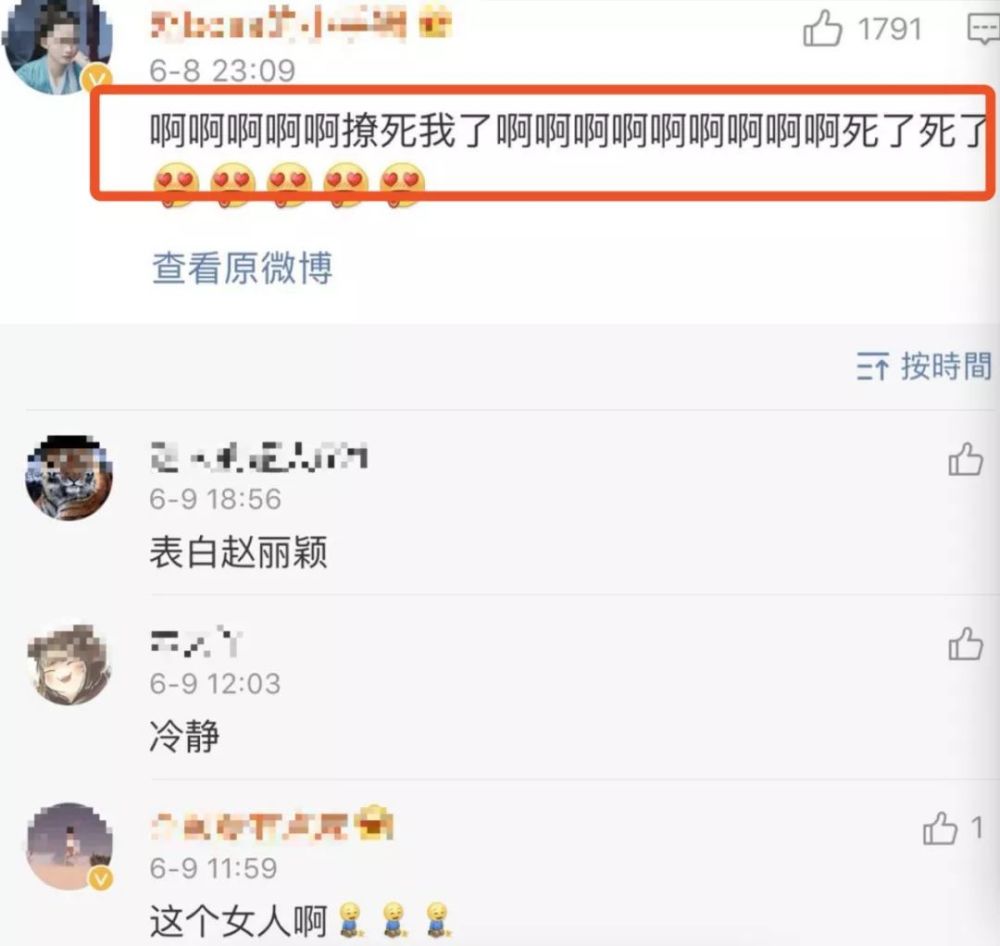This screenshot has width=1000, height=946.
Task: Sort comments with 按時間
Action: 924,366
